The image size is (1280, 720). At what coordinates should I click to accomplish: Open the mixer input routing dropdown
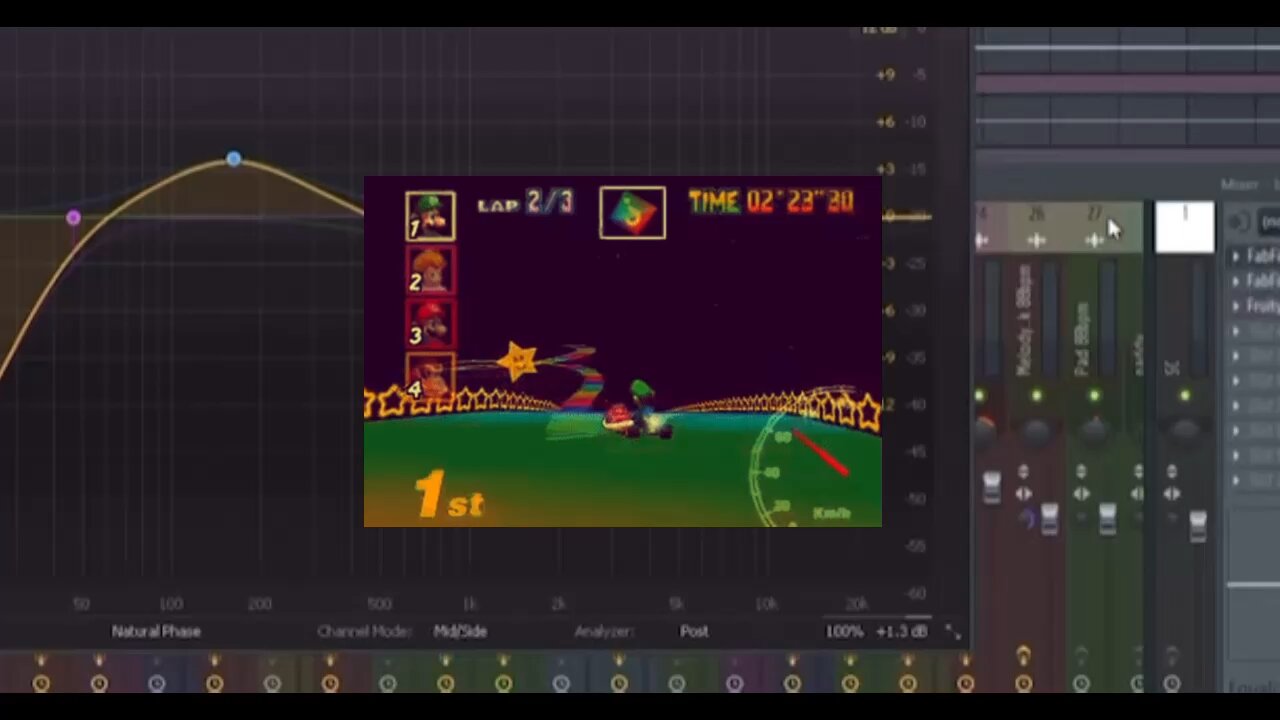(1270, 222)
